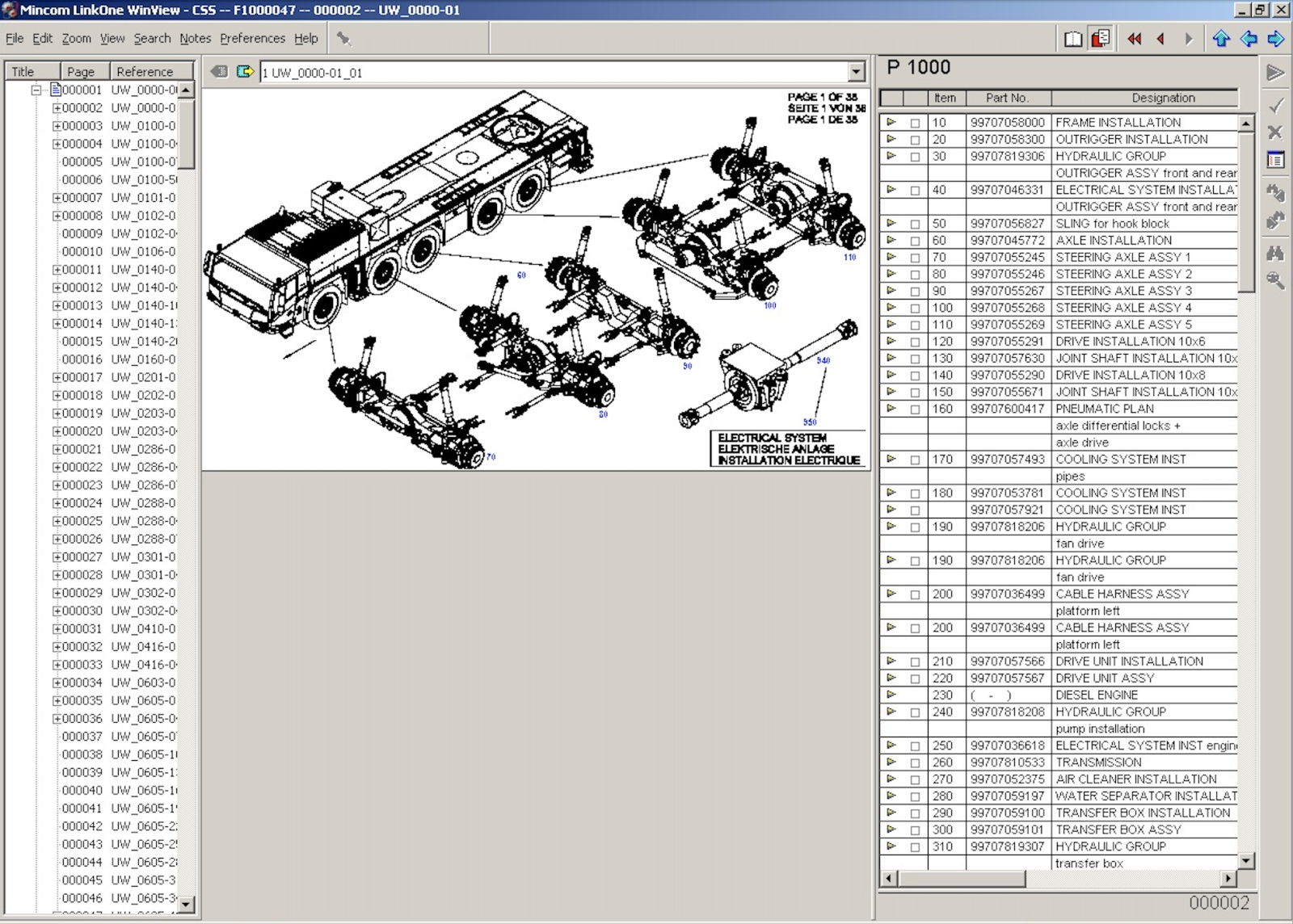Expand the 000007 tree node
Image resolution: width=1293 pixels, height=924 pixels.
(57, 198)
